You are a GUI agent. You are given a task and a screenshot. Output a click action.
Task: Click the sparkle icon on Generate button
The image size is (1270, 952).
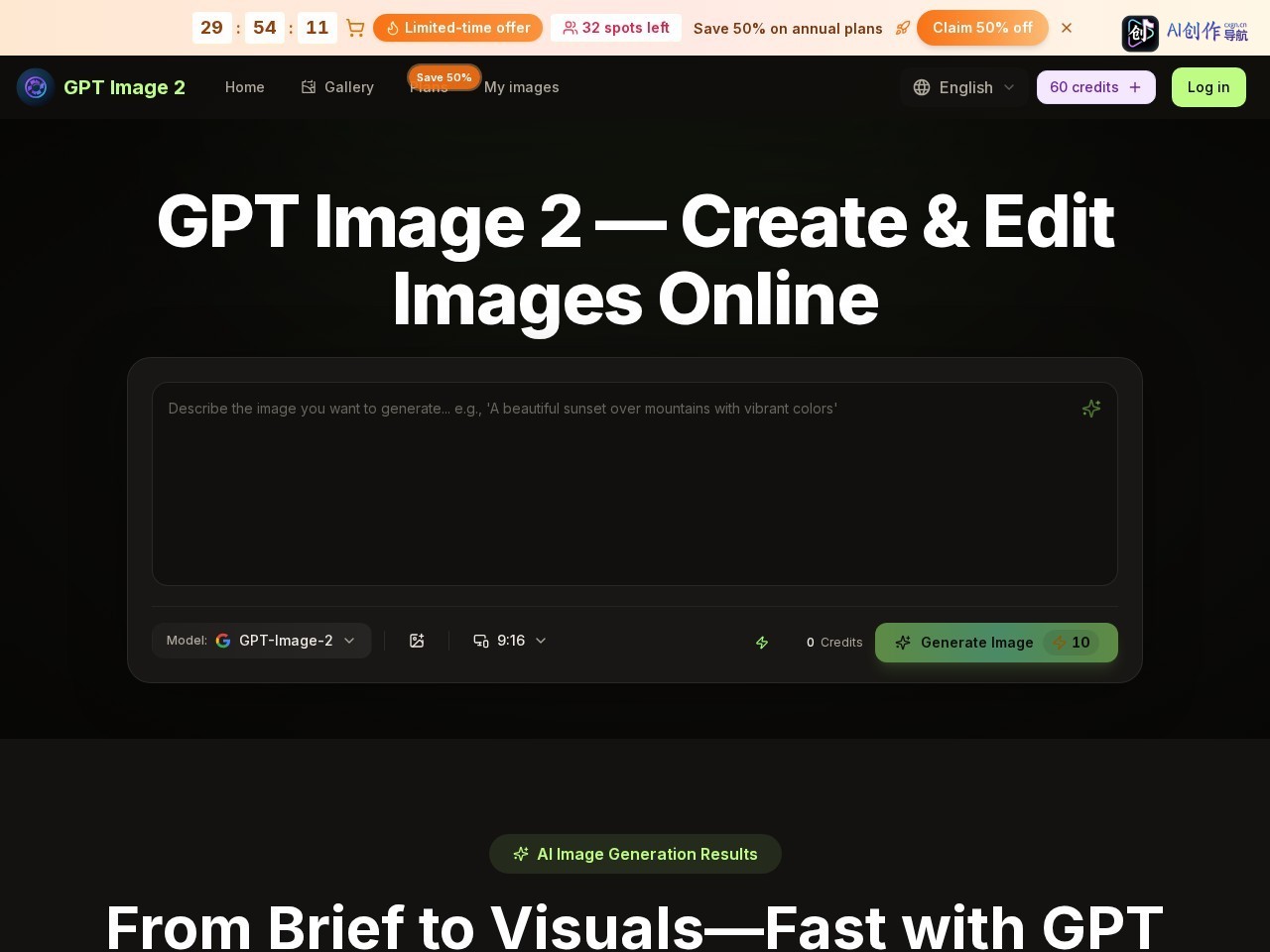[x=903, y=643]
